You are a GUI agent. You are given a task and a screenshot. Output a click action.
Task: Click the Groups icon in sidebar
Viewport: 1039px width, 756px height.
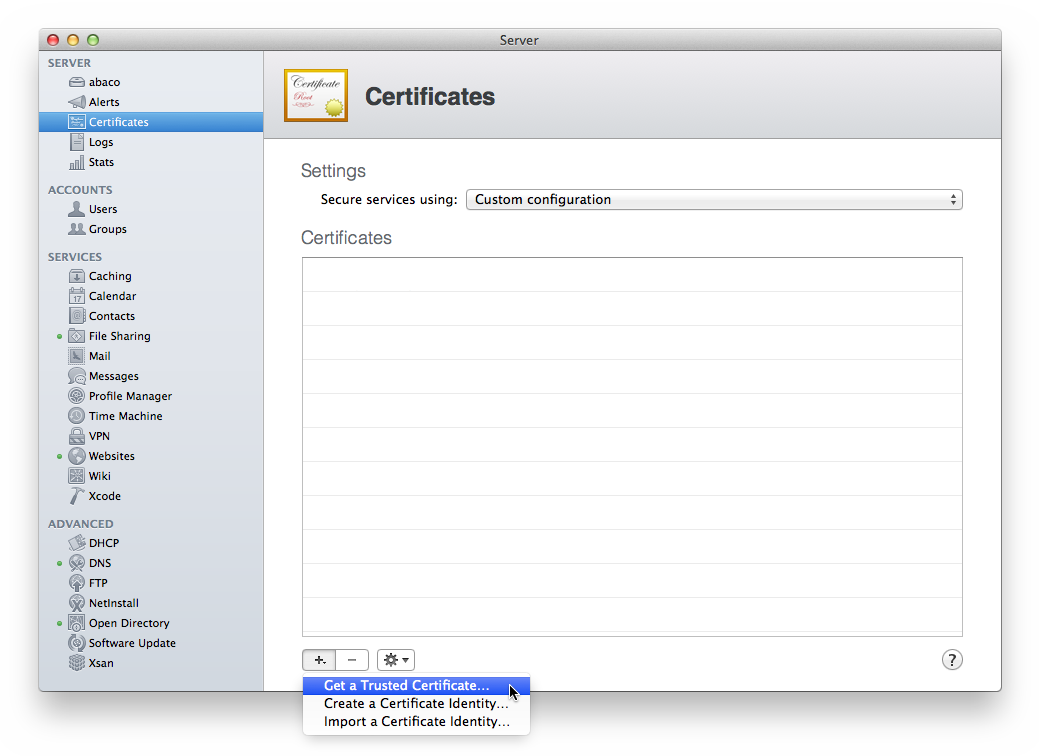pos(77,229)
